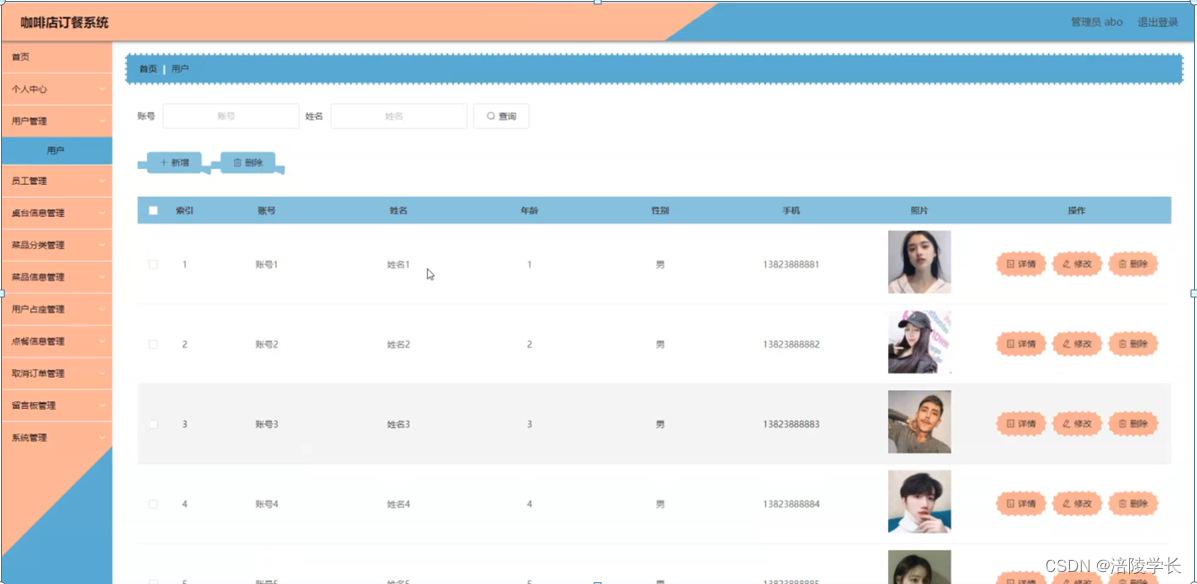
Task: Click the 姓名3 table cell
Action: tap(398, 424)
